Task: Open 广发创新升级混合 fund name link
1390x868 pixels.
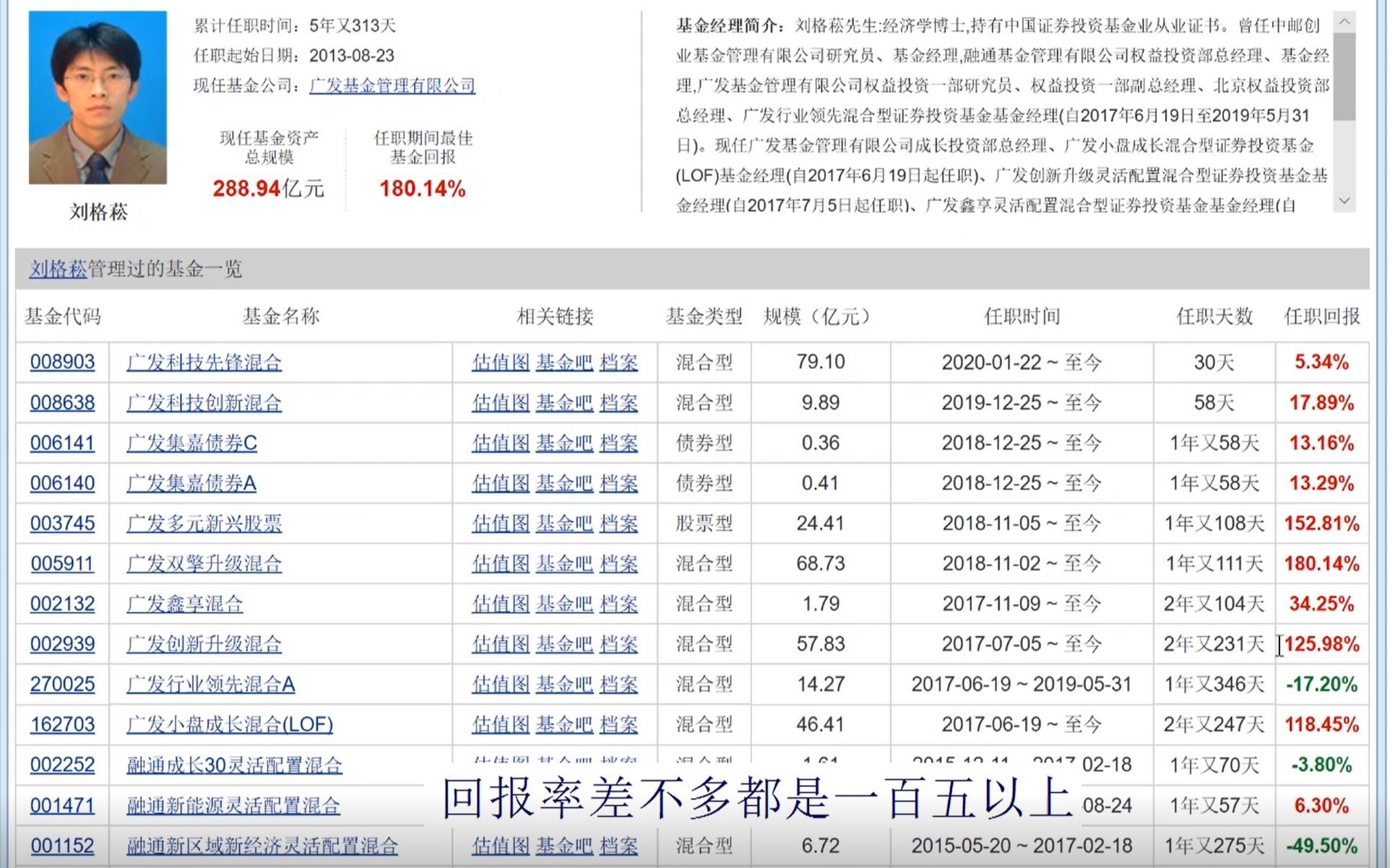Action: coord(204,645)
